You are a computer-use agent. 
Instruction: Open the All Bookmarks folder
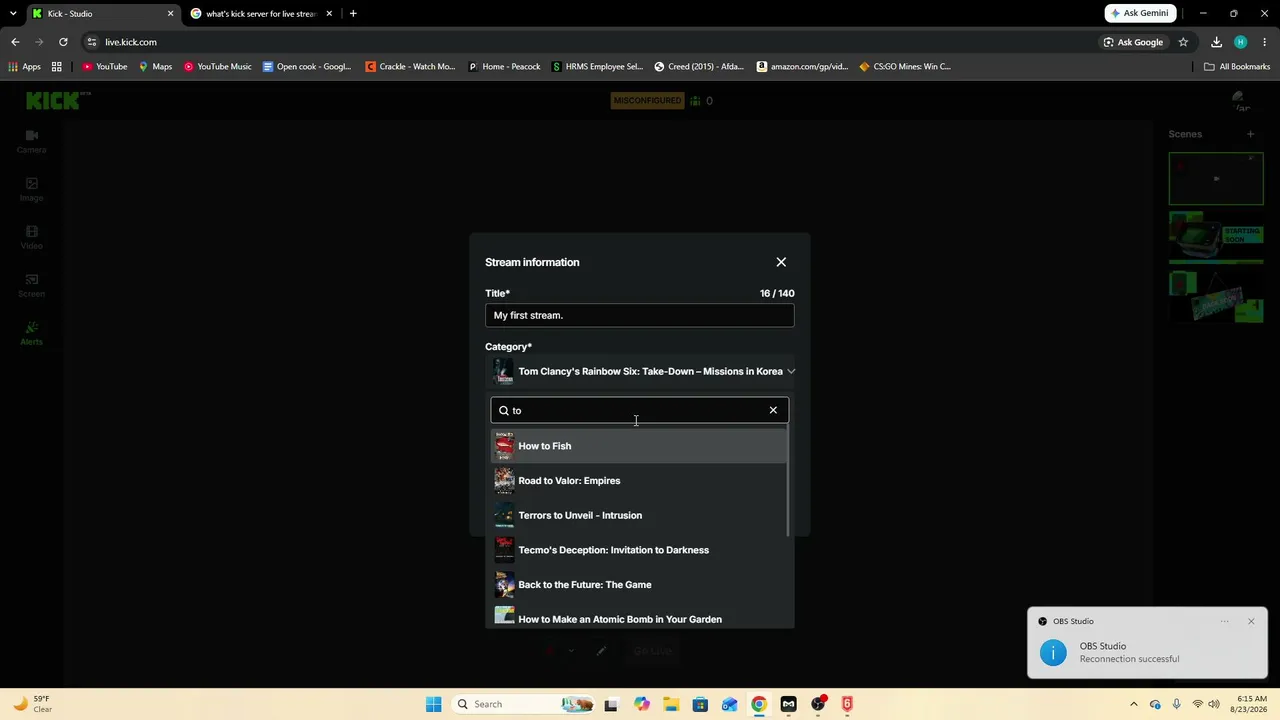(x=1237, y=67)
